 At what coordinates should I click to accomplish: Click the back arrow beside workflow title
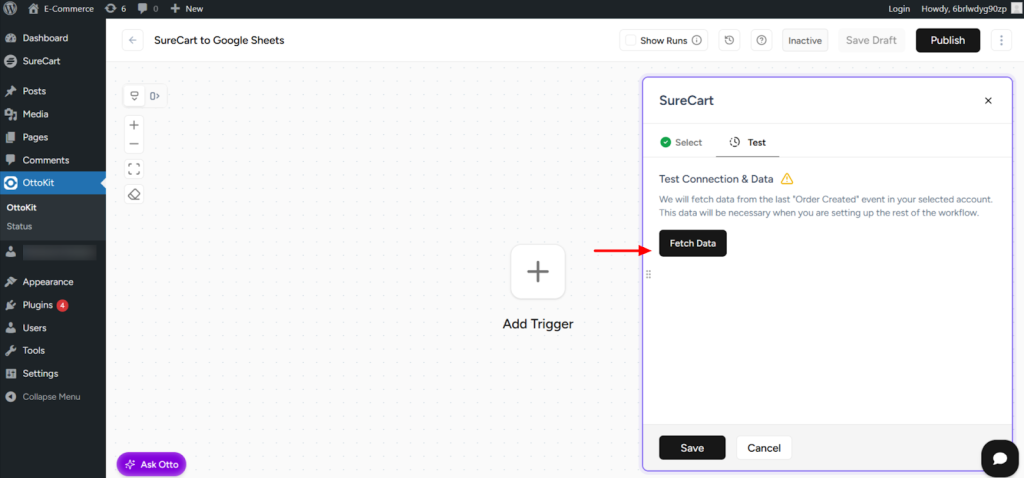point(133,41)
